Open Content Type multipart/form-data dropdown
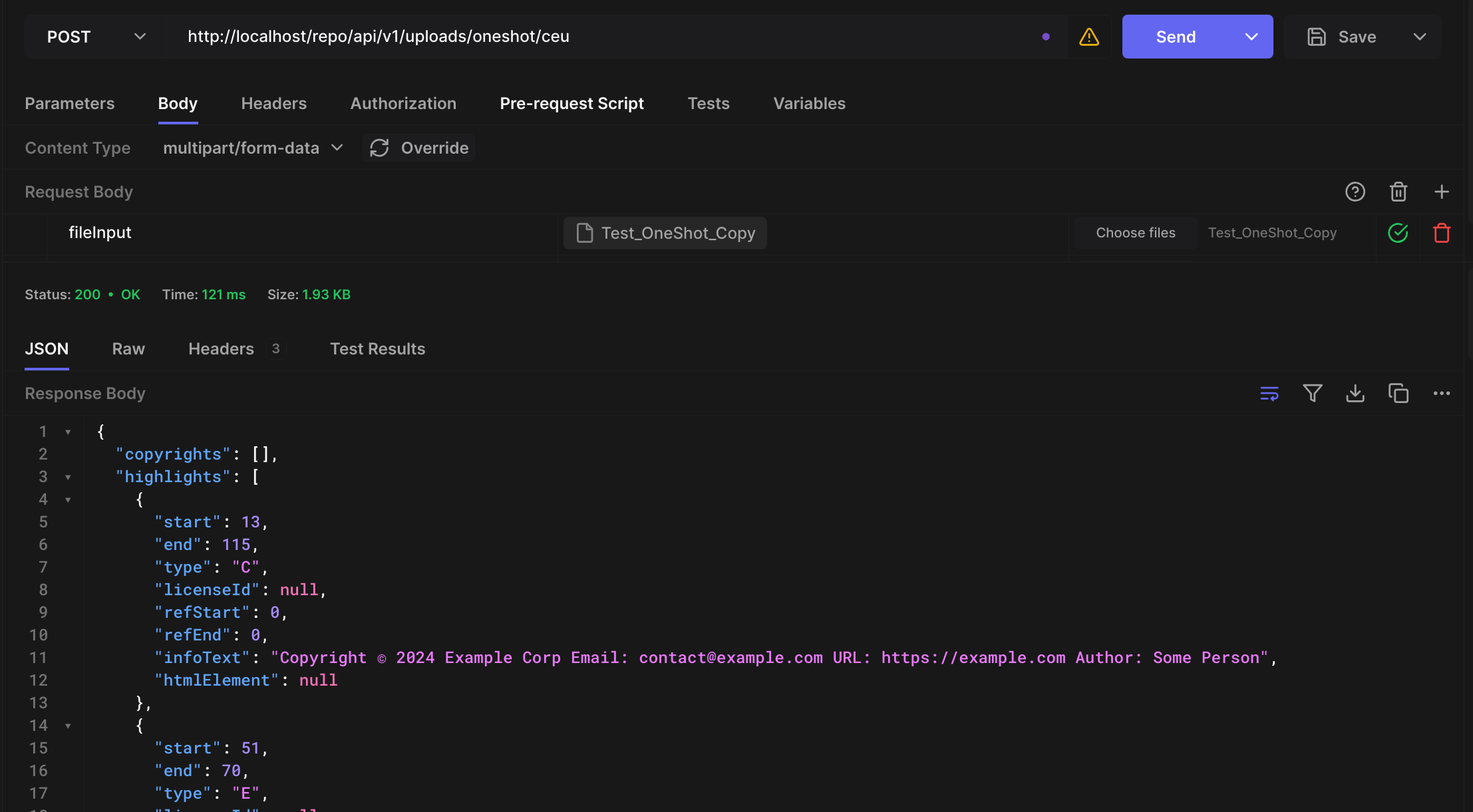 coord(253,148)
